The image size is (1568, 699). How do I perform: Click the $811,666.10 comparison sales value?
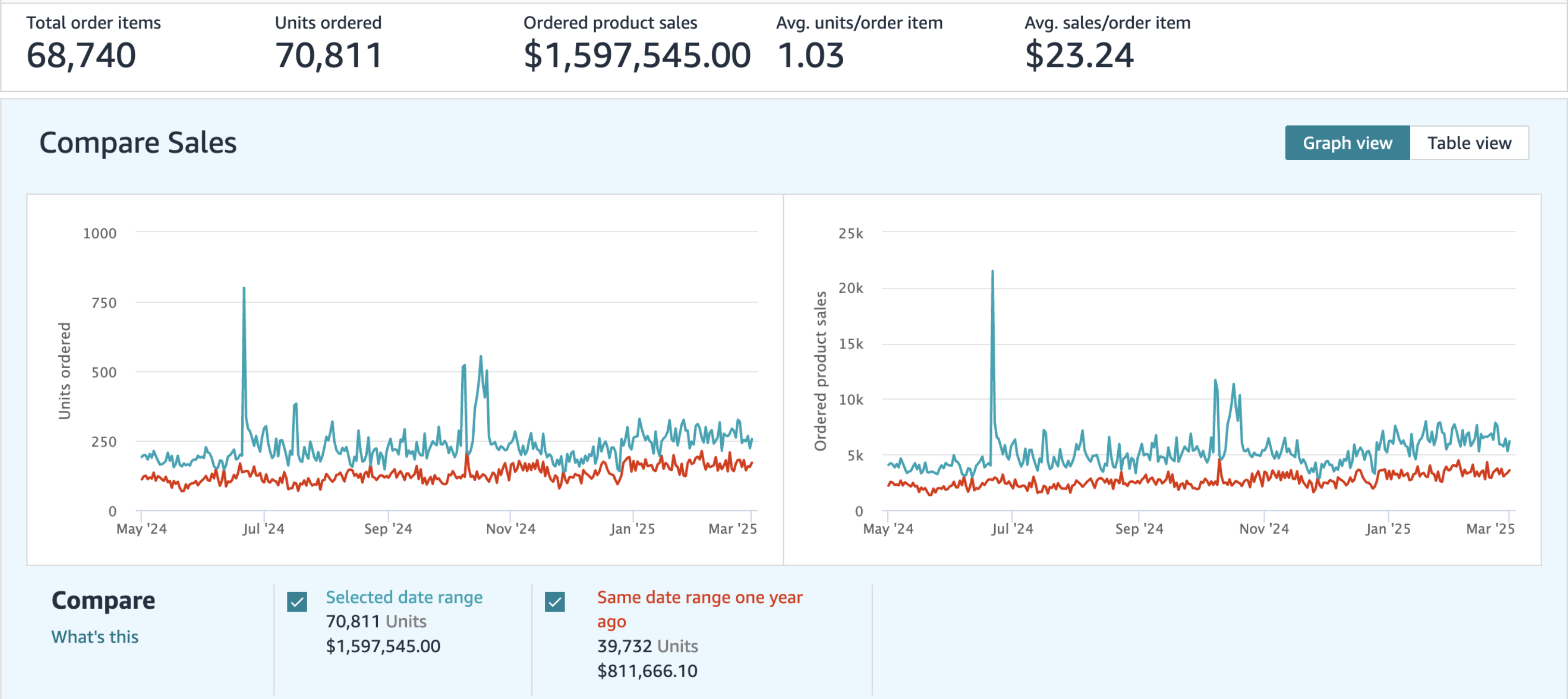[x=647, y=670]
